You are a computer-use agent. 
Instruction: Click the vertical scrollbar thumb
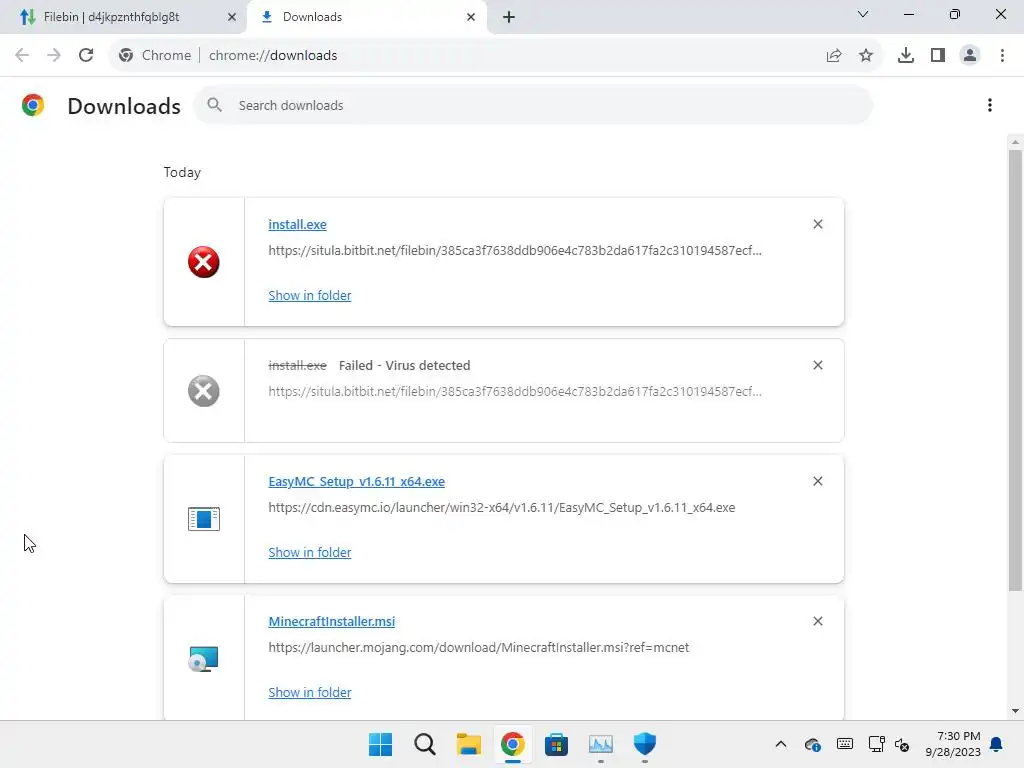[x=1015, y=370]
